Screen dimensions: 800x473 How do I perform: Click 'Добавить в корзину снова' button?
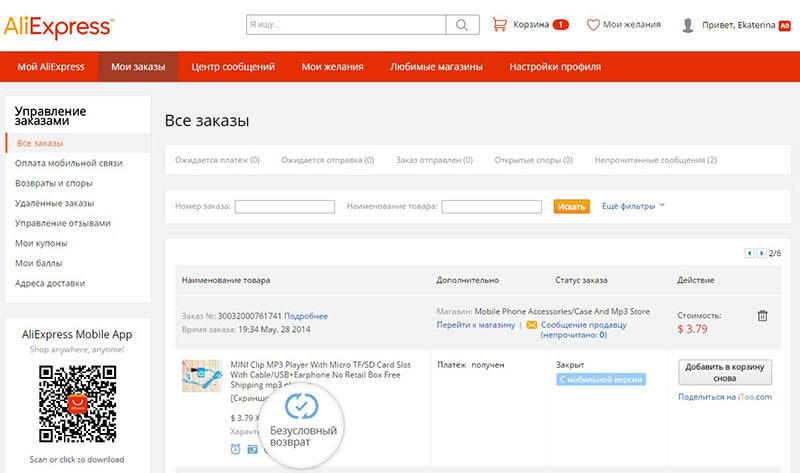tap(724, 372)
